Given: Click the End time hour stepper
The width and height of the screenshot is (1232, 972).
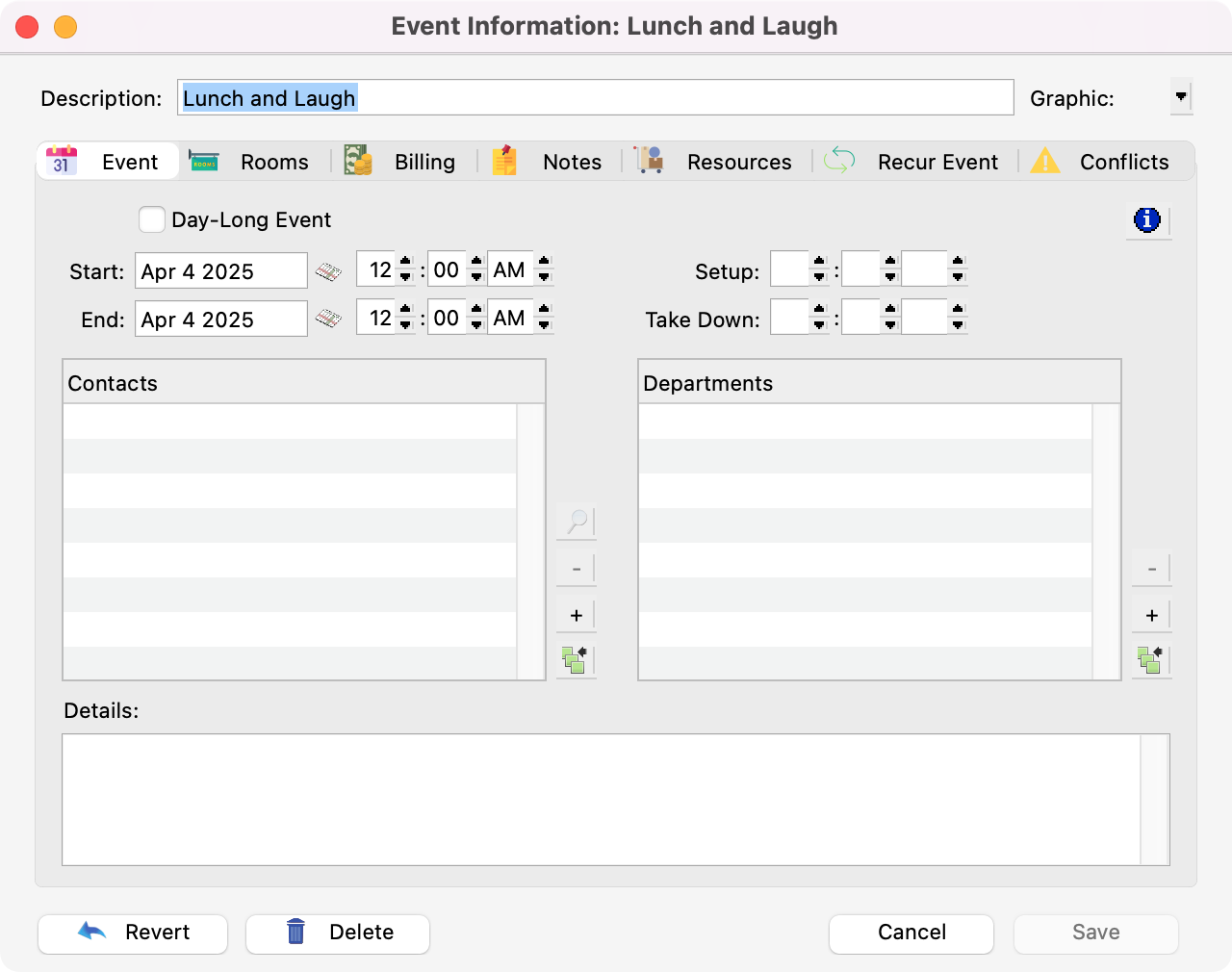Looking at the screenshot, I should point(405,318).
